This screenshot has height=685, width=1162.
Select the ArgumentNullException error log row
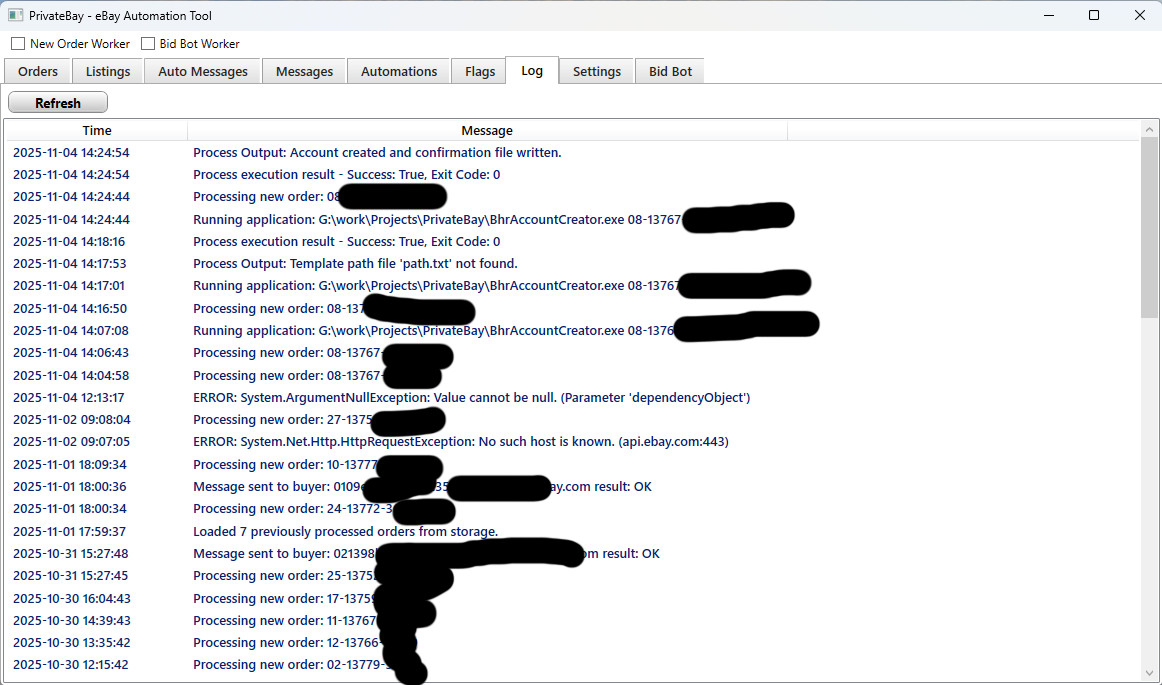[471, 398]
